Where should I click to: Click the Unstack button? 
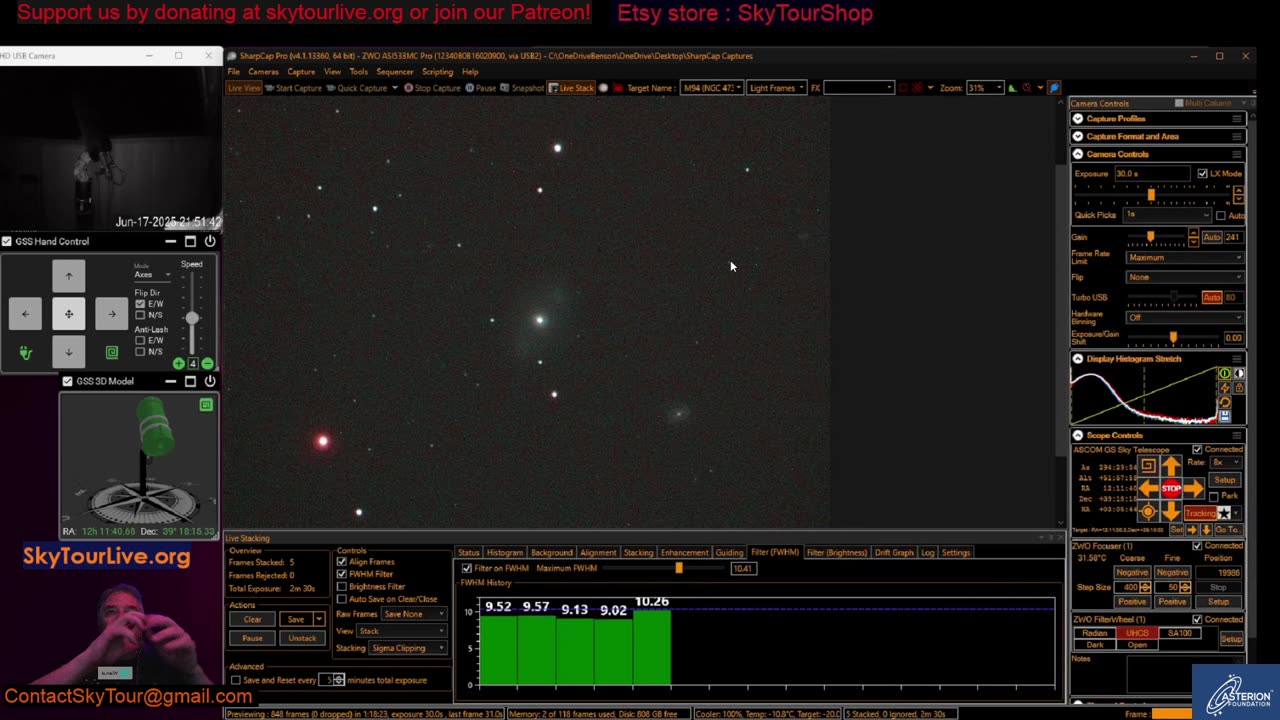click(x=302, y=638)
